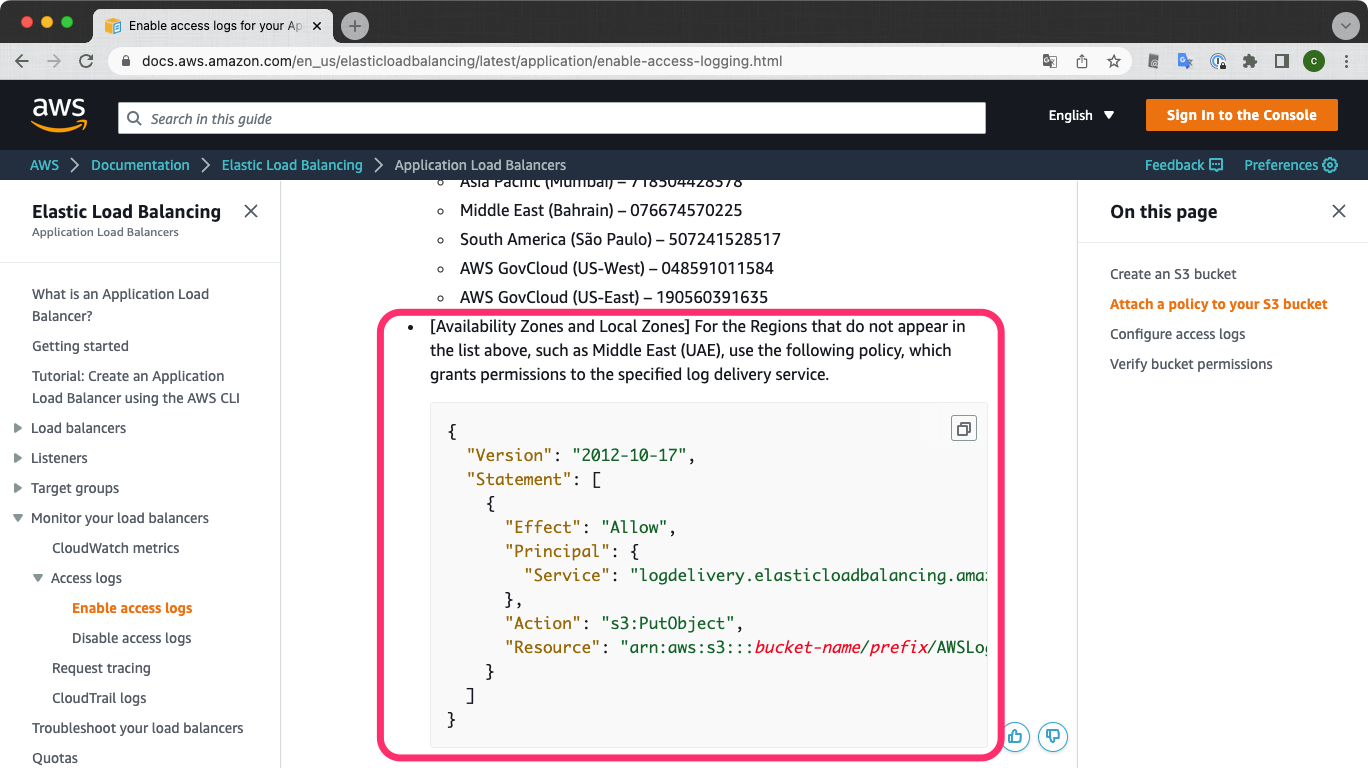Screen dimensions: 1368x768
Task: Expand the Target groups section
Action: tap(18, 488)
